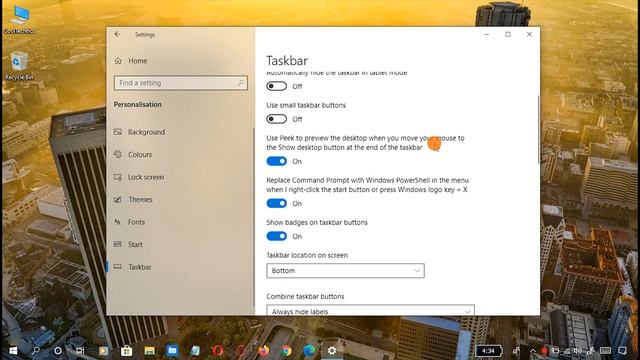
Task: Go back with the Settings back arrow
Action: click(118, 35)
